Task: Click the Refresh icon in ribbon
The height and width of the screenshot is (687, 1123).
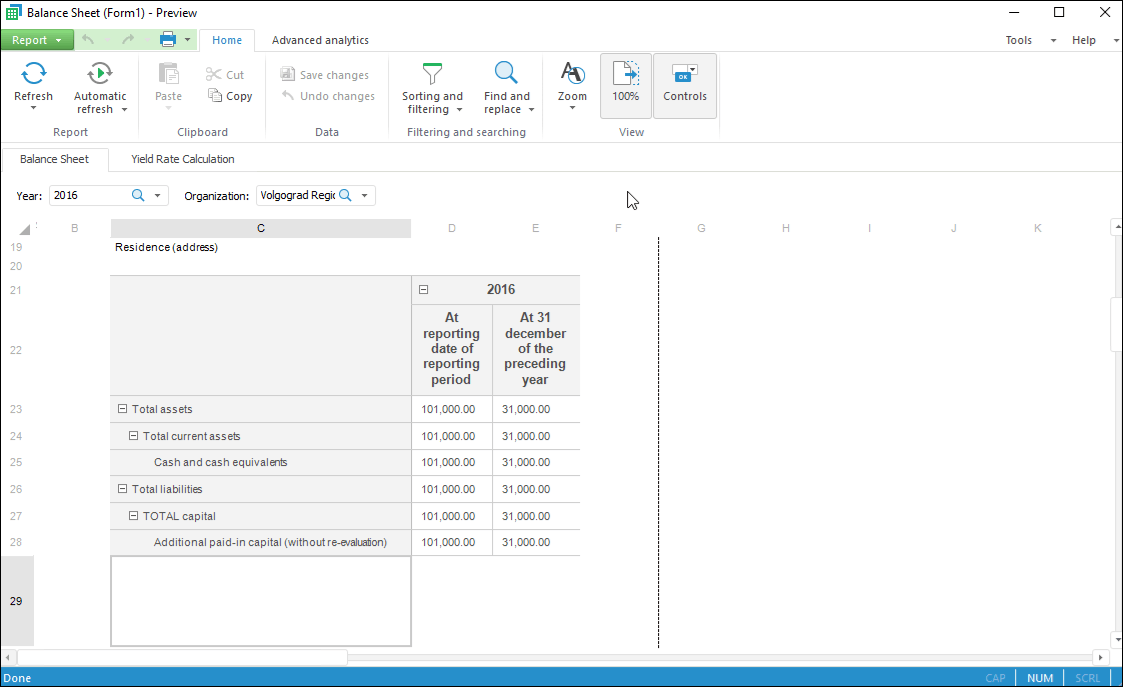Action: (x=33, y=73)
